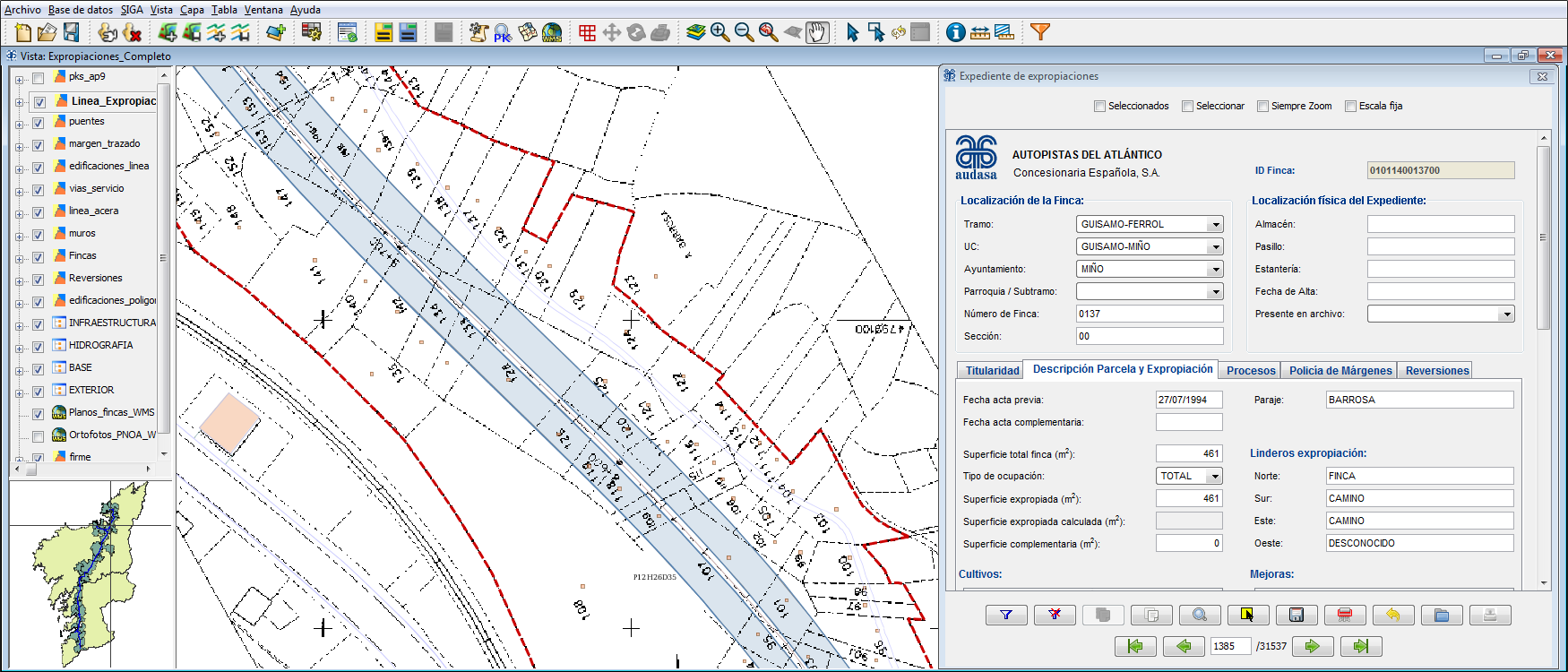
Task: Open the orange funnel filter in the main toolbar
Action: (1039, 33)
